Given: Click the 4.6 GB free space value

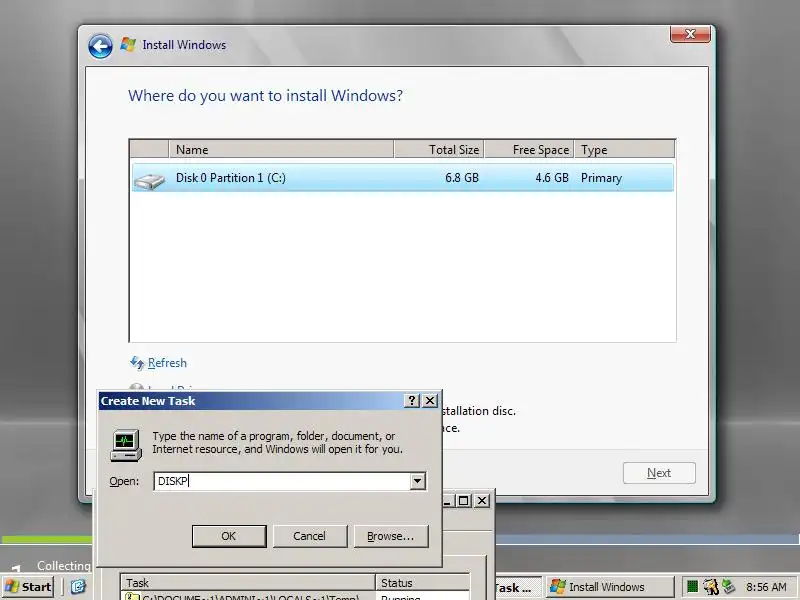Looking at the screenshot, I should pyautogui.click(x=552, y=178).
